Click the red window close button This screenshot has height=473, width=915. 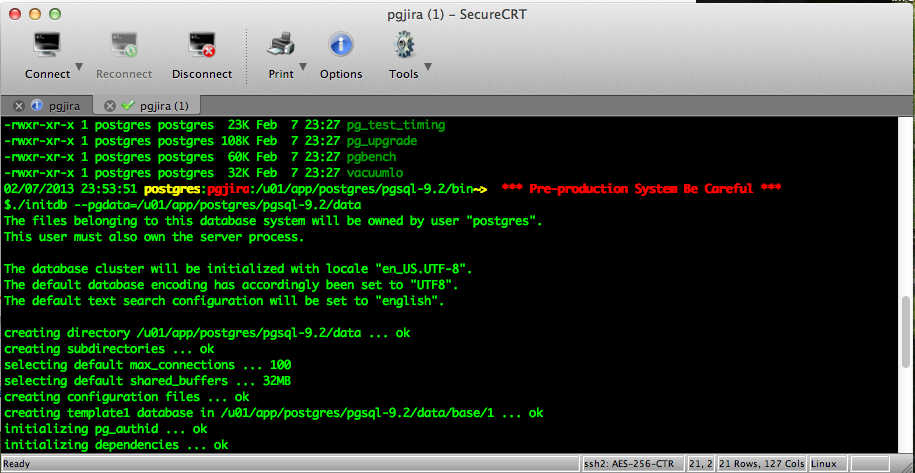[x=15, y=14]
